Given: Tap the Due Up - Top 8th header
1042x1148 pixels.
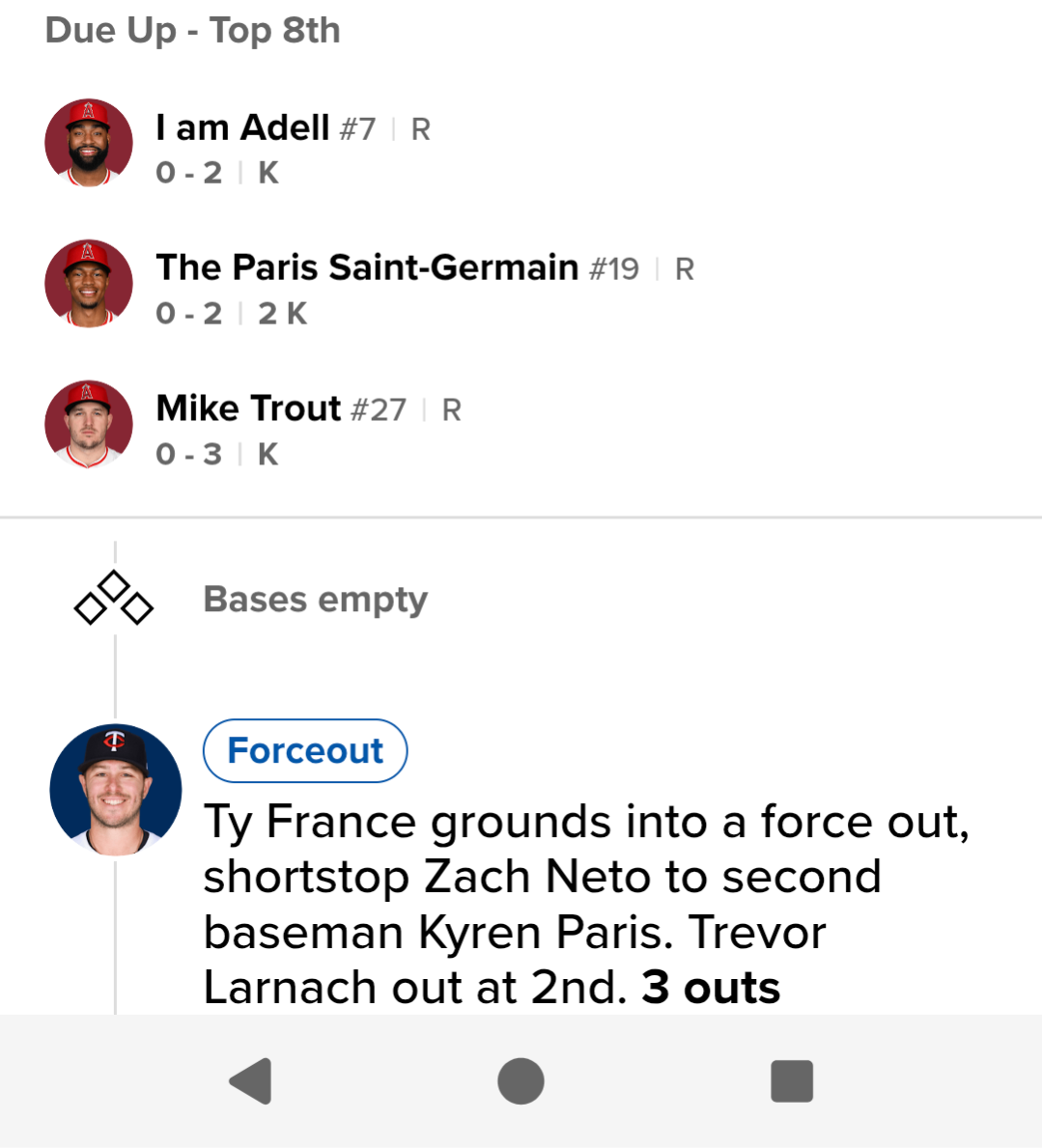Looking at the screenshot, I should (x=193, y=30).
